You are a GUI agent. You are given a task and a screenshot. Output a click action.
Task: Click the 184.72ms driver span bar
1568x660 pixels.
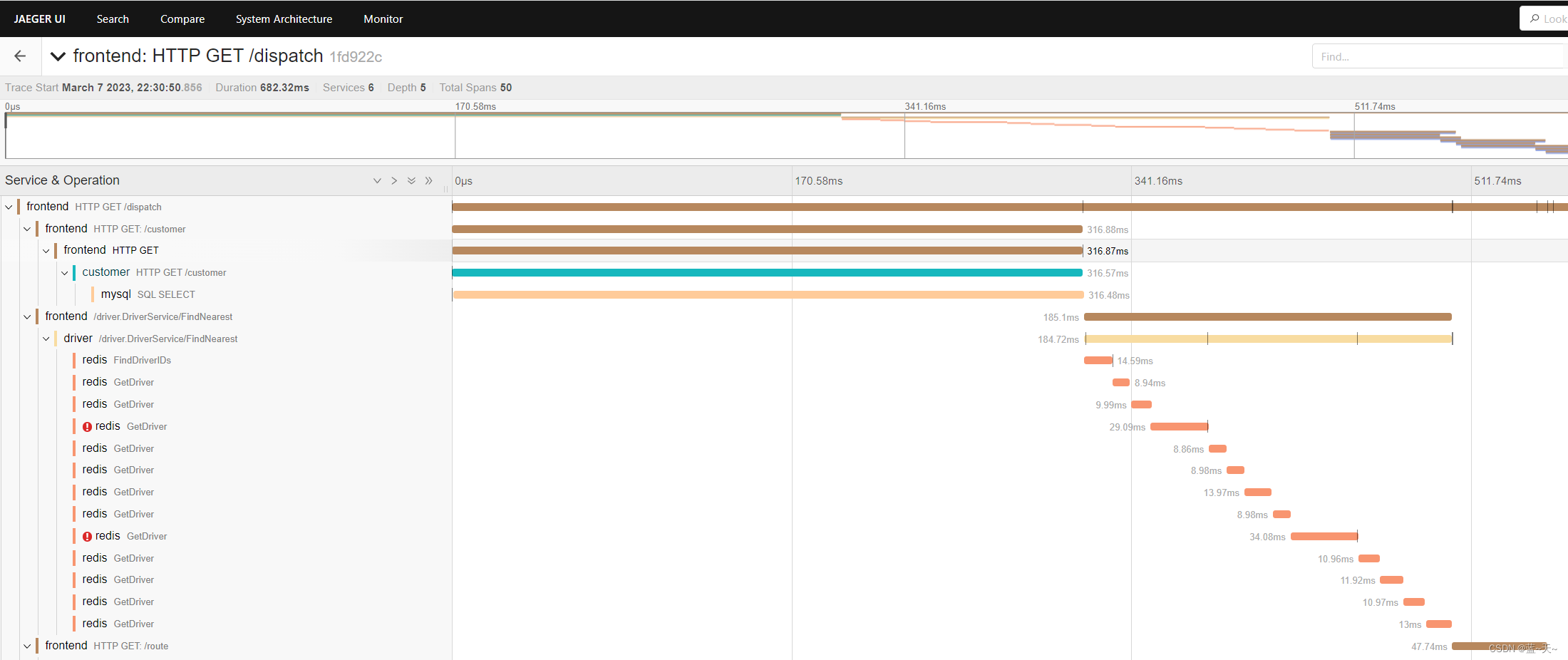tap(1269, 339)
